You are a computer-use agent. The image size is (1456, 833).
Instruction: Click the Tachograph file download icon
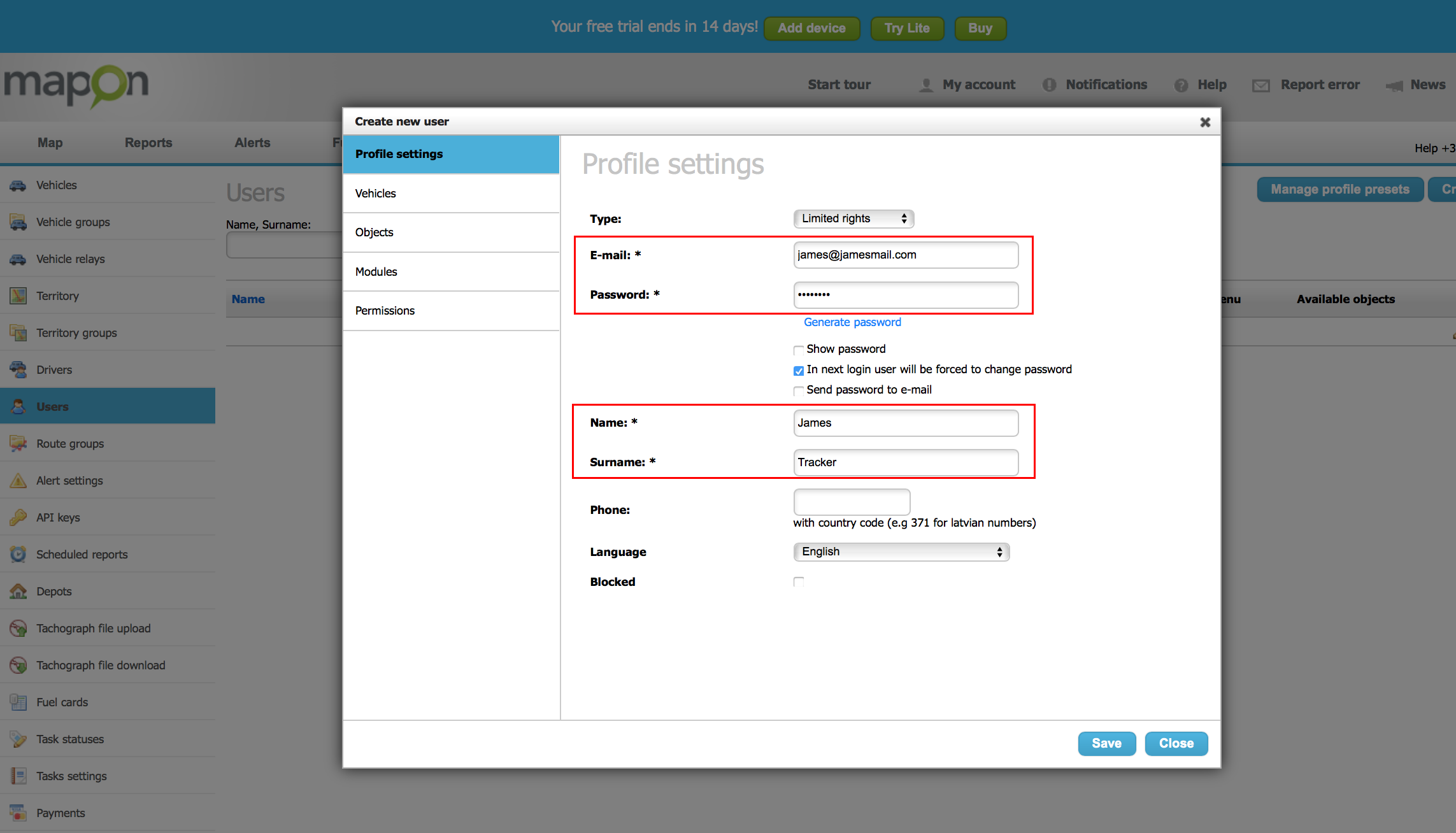click(18, 666)
